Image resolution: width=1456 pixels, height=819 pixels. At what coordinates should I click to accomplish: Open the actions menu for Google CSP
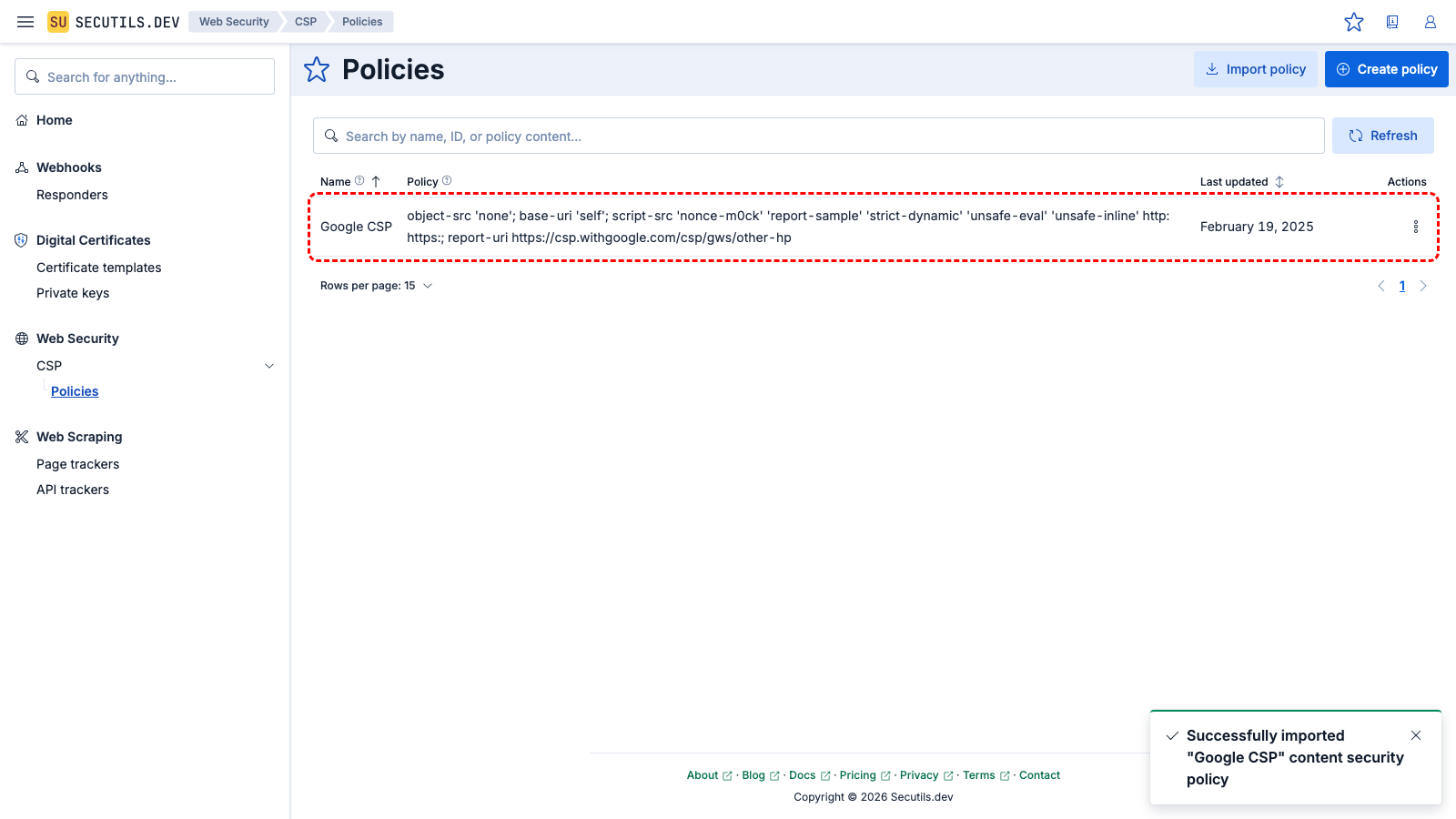1415,227
